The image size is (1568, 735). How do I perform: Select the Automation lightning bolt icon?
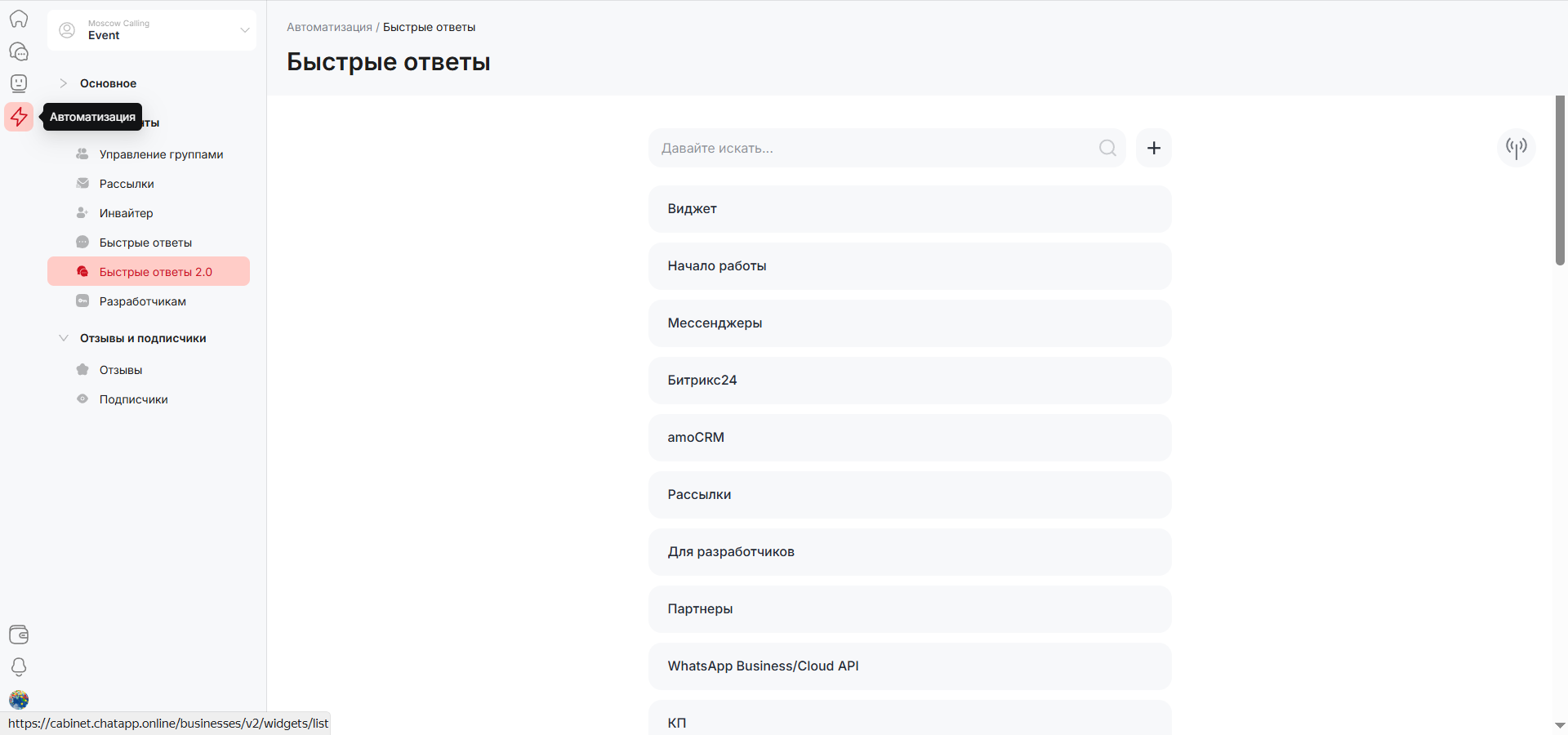click(x=19, y=117)
